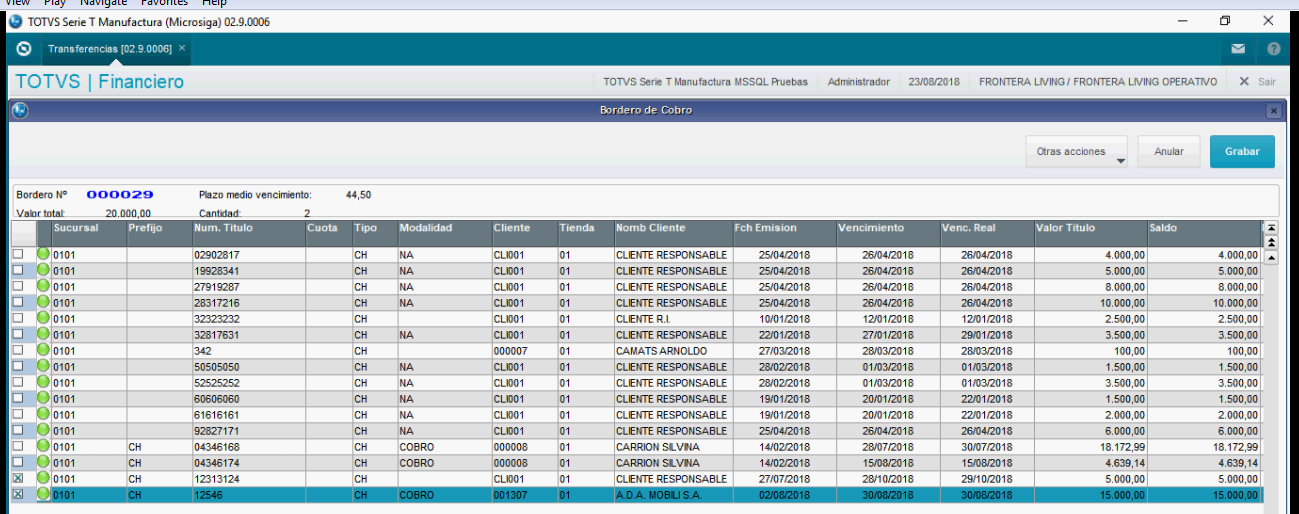The height and width of the screenshot is (514, 1299).
Task: Uncheck the box for title 12546
Action: pos(18,495)
